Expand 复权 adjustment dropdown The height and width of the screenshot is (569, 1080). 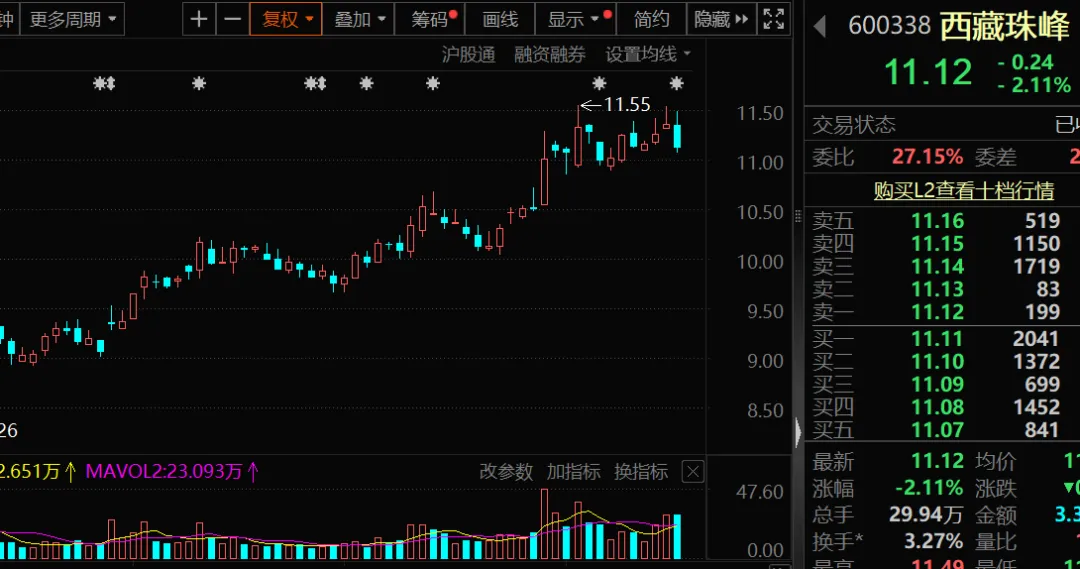[287, 19]
